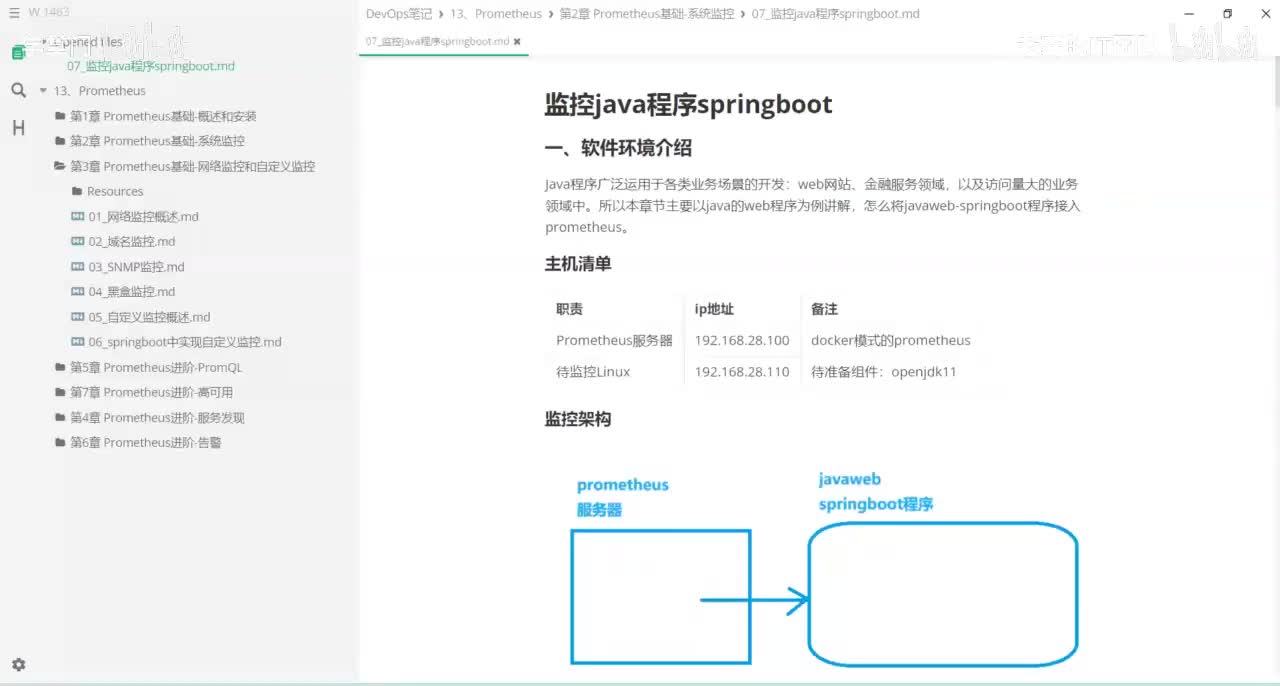Click the cell 192.168.28.100

coord(742,340)
